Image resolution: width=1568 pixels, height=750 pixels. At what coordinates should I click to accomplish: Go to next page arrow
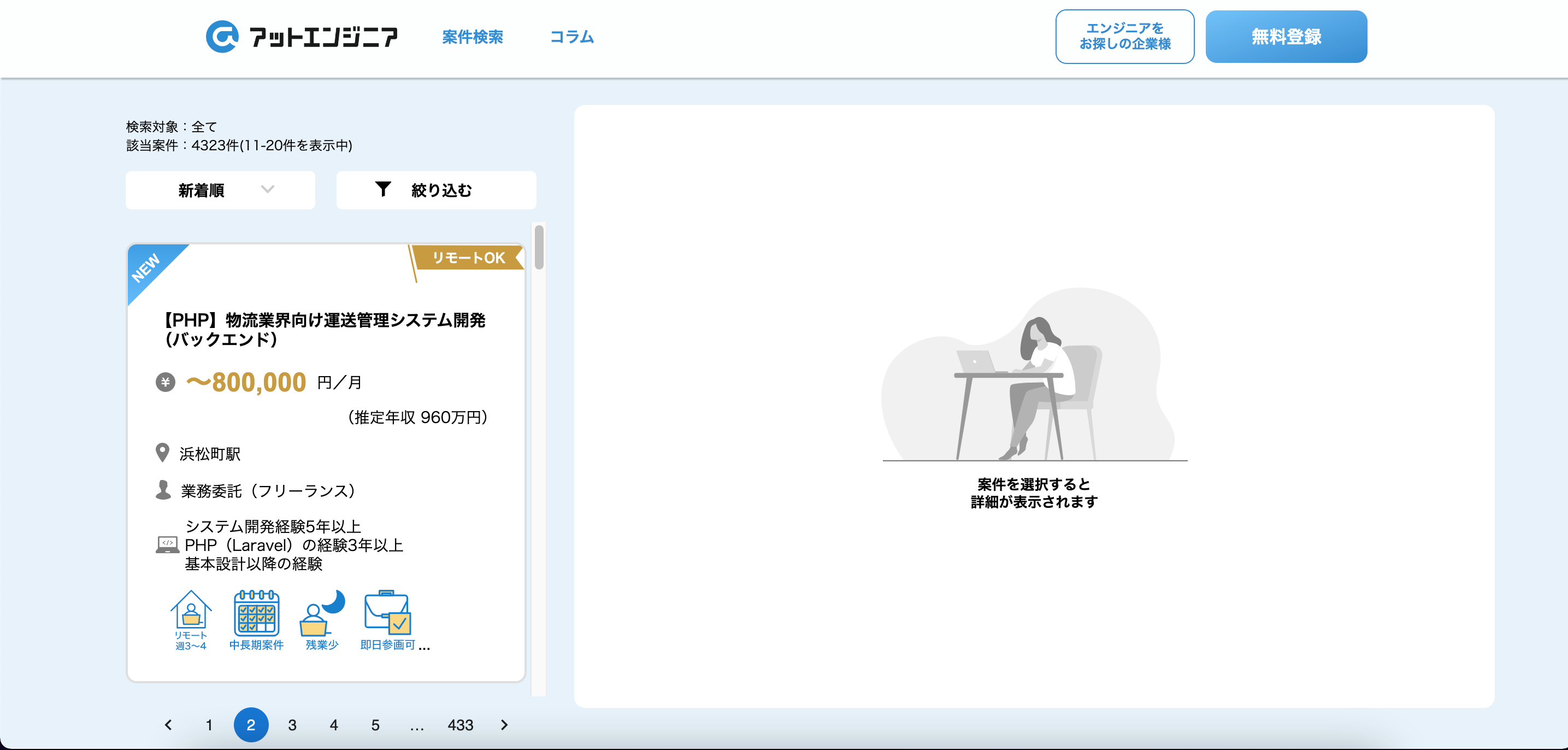(504, 724)
